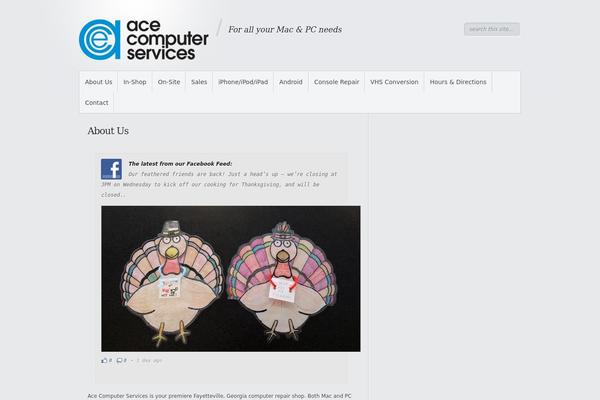The image size is (600, 400).
Task: Open the About Us menu item
Action: [98, 82]
